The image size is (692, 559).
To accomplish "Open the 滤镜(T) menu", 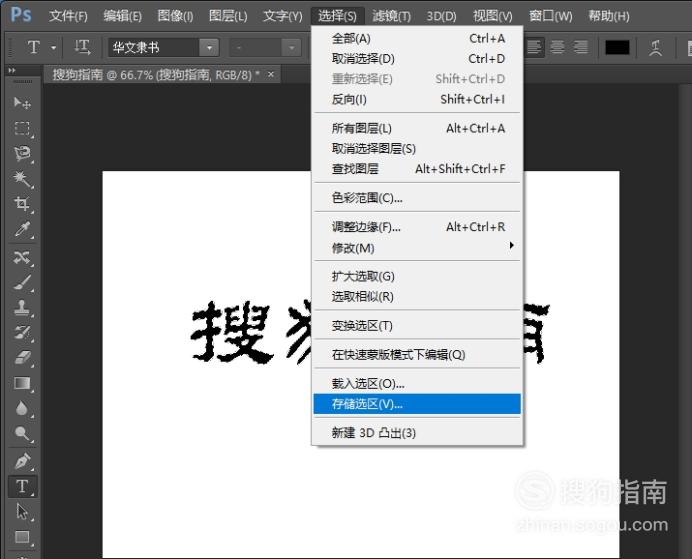I will pyautogui.click(x=392, y=16).
